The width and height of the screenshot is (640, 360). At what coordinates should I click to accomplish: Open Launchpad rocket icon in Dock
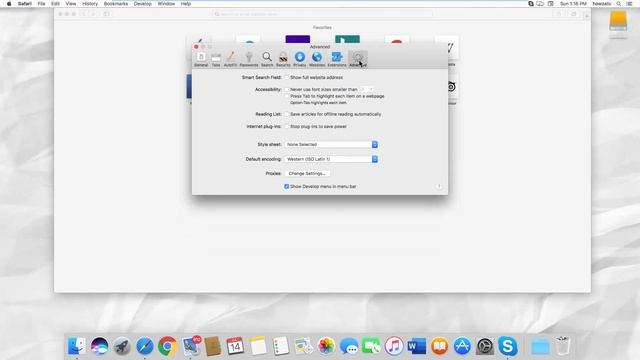click(122, 346)
